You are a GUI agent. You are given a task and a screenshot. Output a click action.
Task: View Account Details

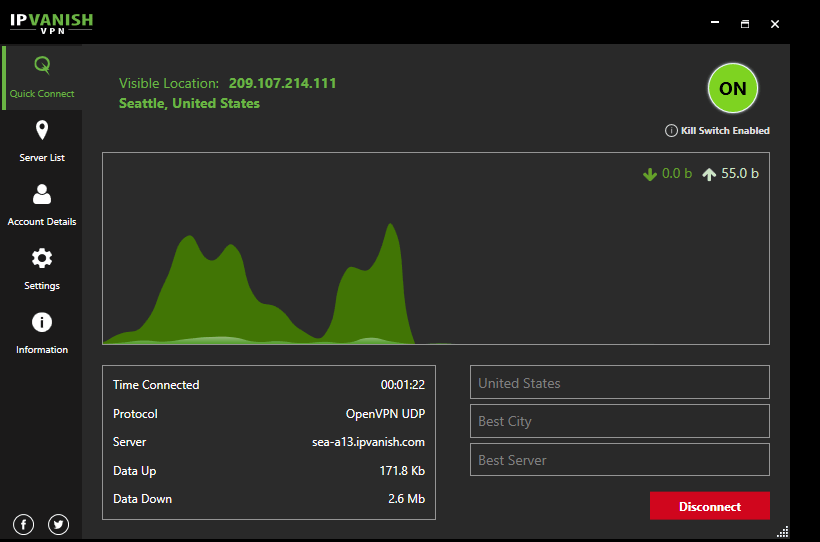click(42, 205)
